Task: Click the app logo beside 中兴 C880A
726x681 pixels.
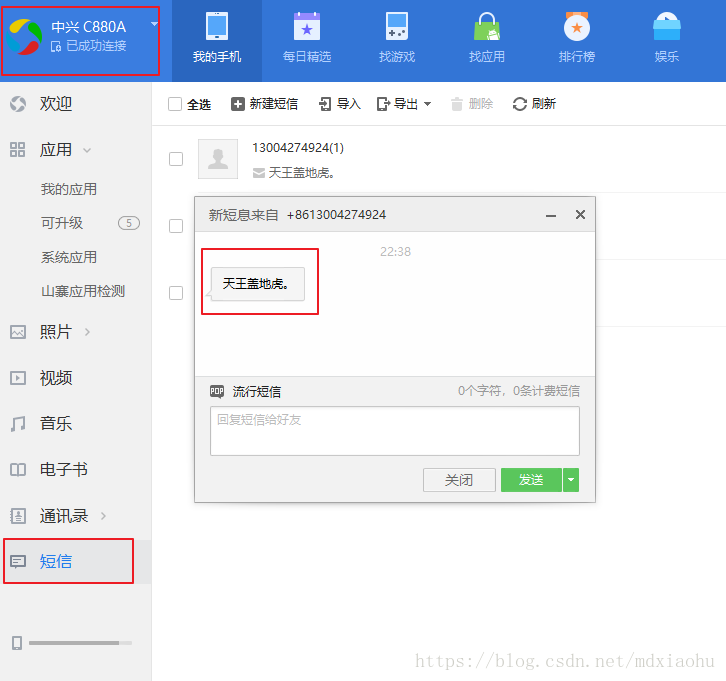Action: tap(25, 37)
